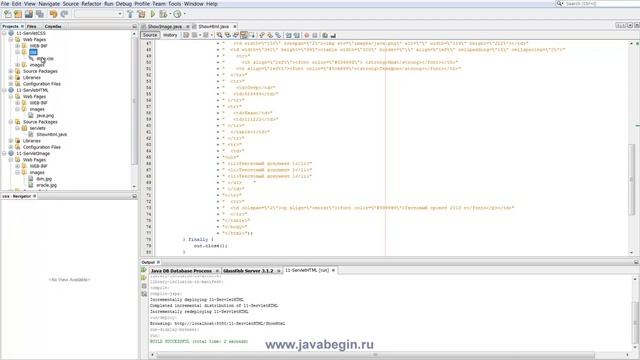Image resolution: width=640 pixels, height=360 pixels.
Task: Click the New File toolbar icon
Action: (x=7, y=14)
